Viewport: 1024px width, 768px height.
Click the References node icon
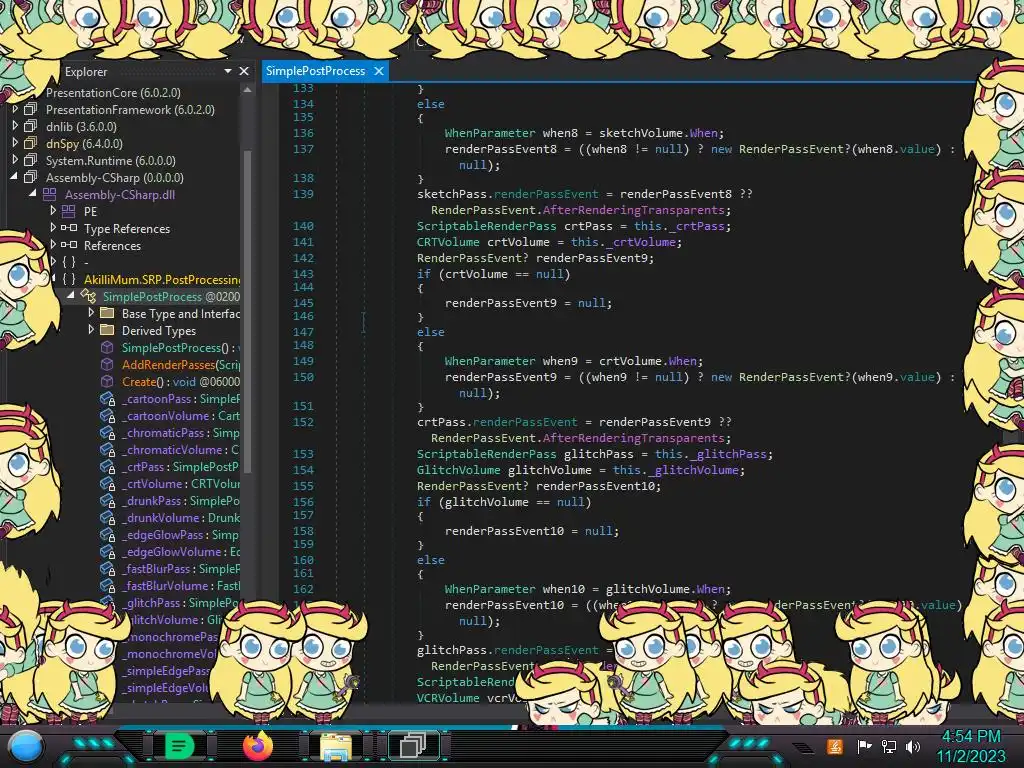click(x=69, y=245)
